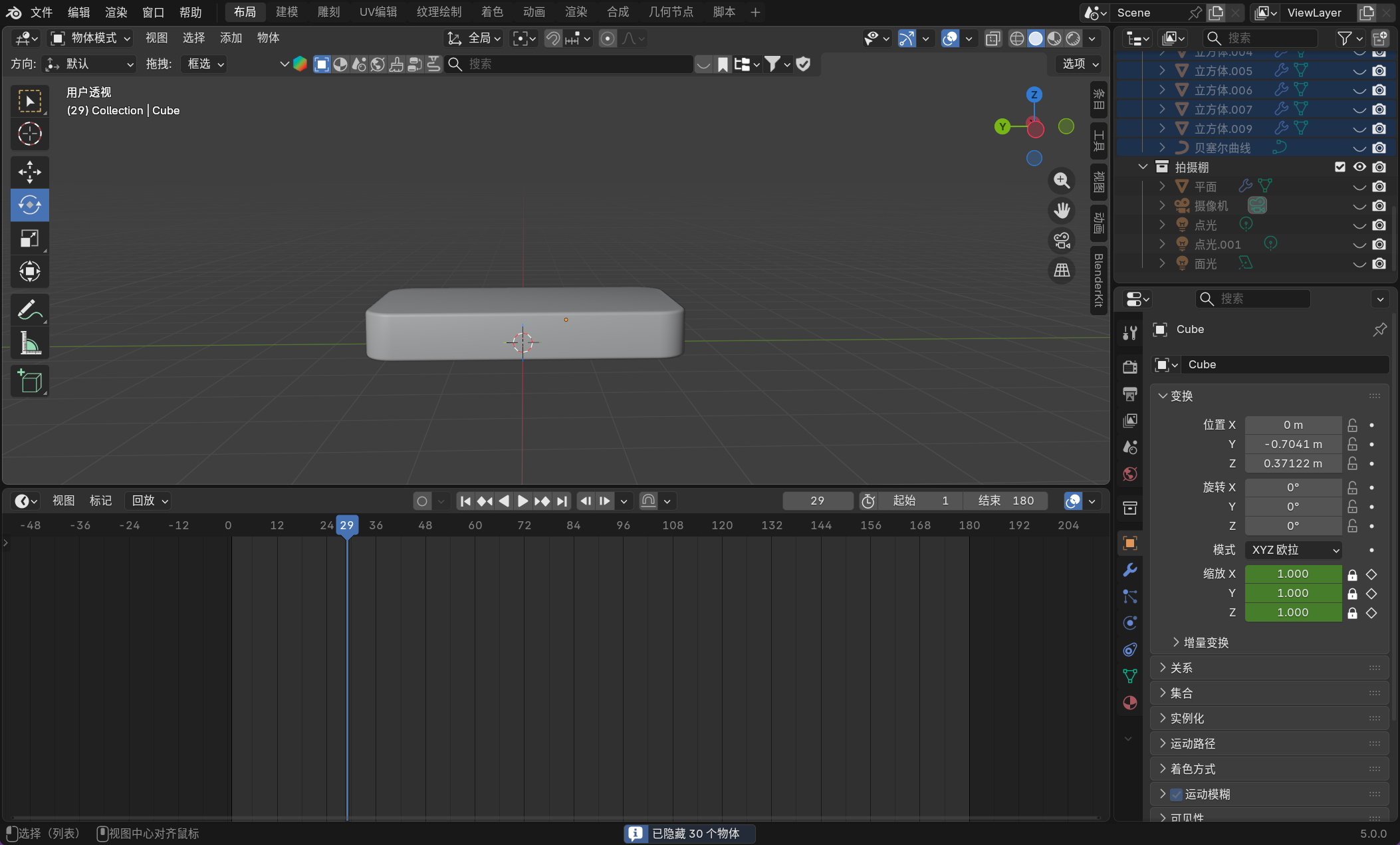Open the Modifiers wrench properties tab

tap(1129, 570)
